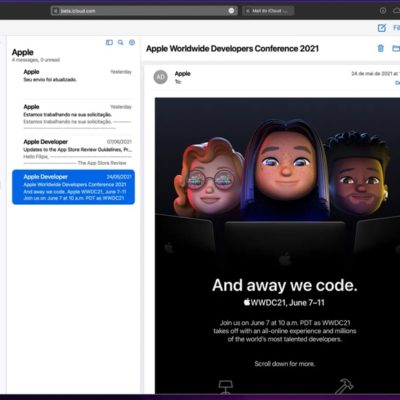
Task: Click the more options icon in address bar
Action: coord(231,11)
